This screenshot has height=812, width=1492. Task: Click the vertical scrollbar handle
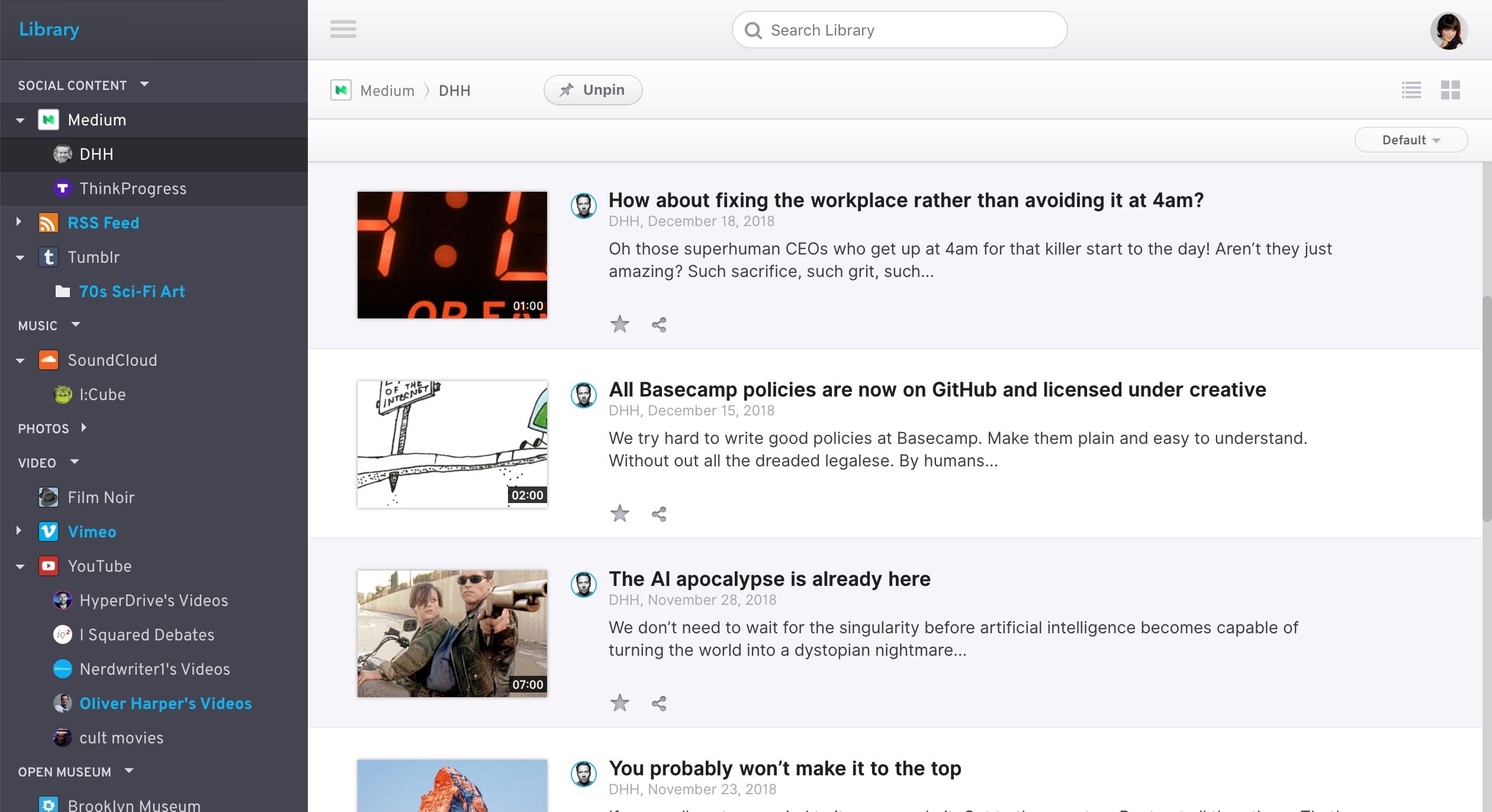point(1487,408)
